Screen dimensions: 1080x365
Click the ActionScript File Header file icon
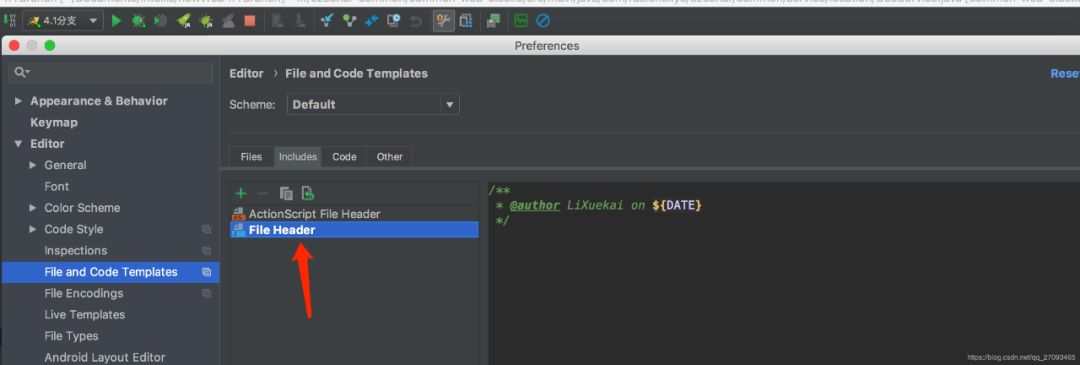(x=239, y=214)
